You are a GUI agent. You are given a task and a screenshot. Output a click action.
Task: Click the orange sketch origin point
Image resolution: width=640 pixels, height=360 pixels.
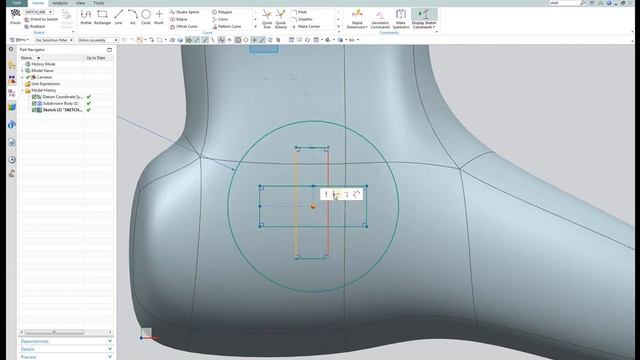tap(313, 207)
